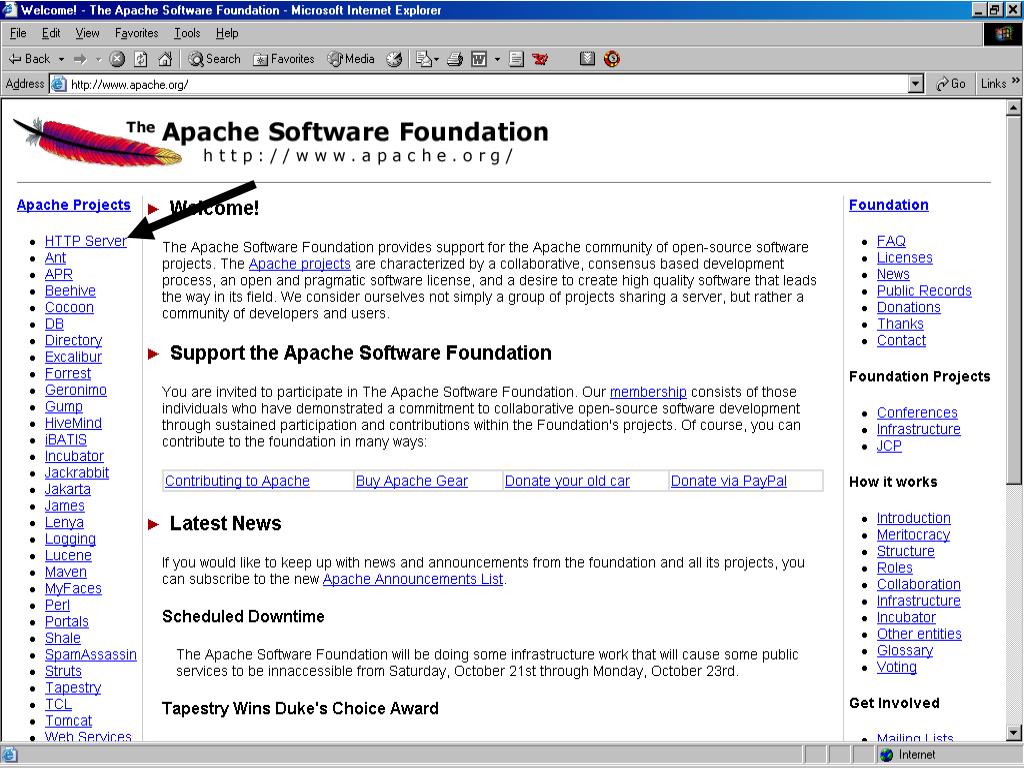Expand the Links toolbar chevron

point(1016,81)
